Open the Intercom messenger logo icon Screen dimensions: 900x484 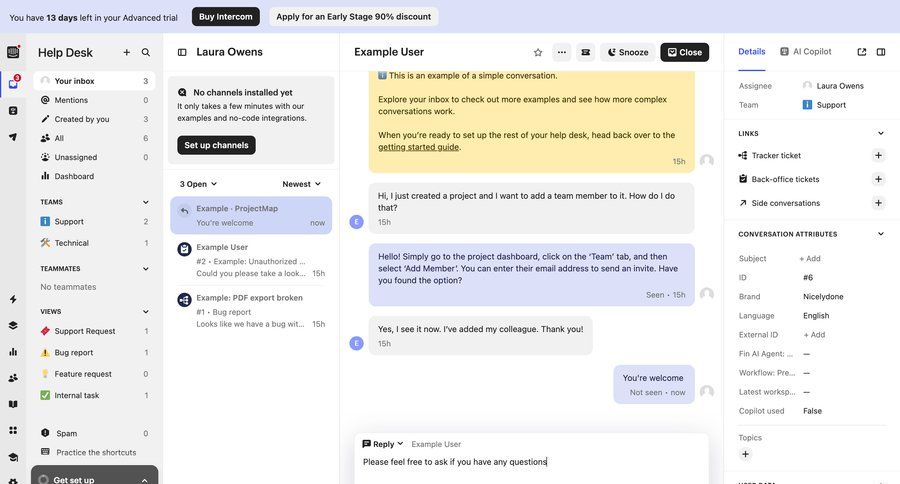pos(13,52)
